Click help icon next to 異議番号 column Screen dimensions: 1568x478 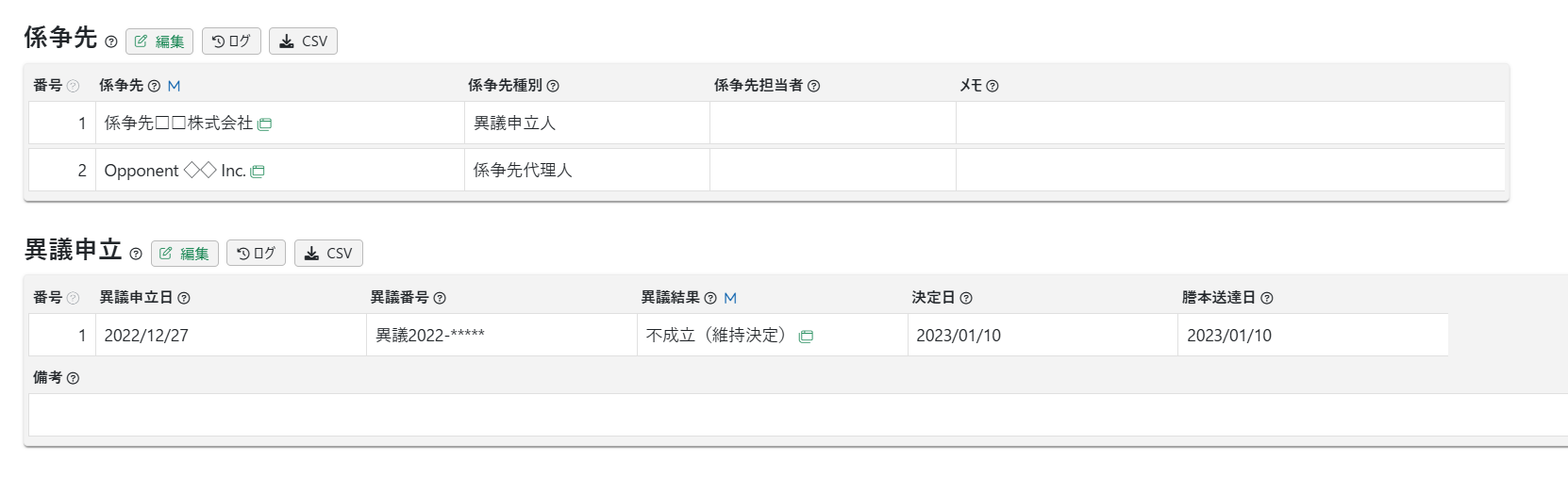(440, 298)
